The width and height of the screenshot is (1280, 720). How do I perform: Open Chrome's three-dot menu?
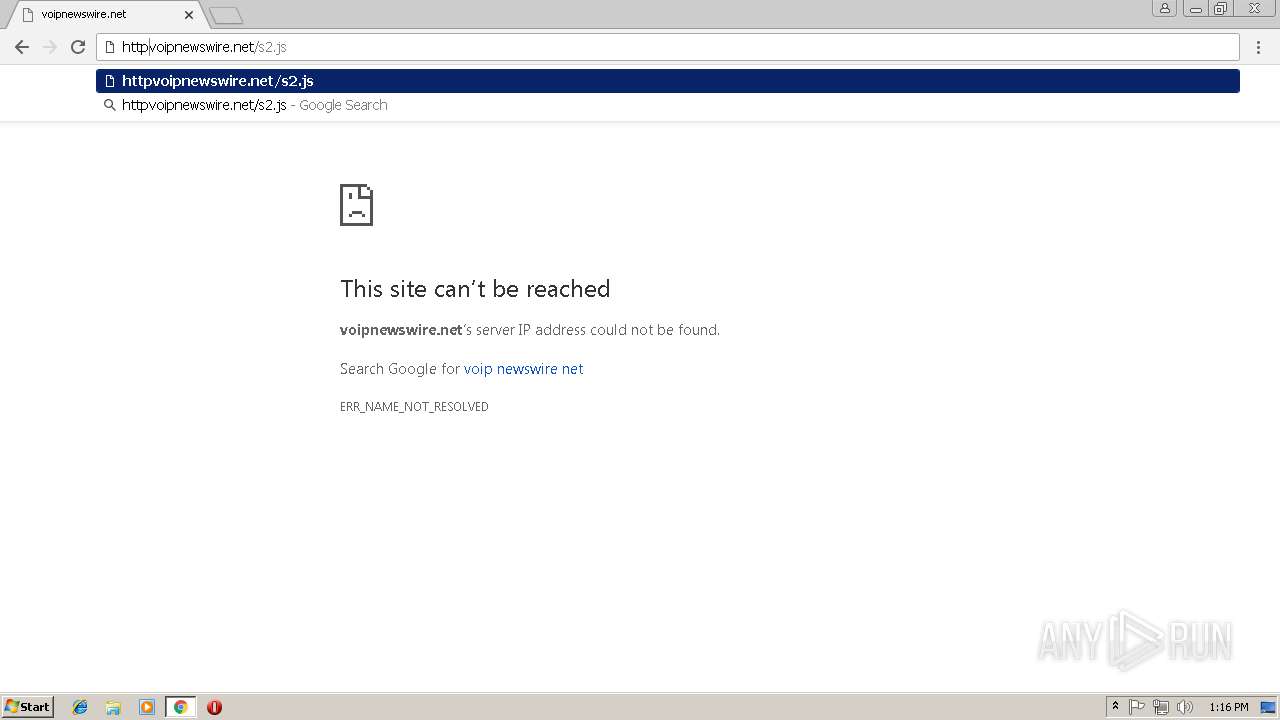[x=1259, y=47]
